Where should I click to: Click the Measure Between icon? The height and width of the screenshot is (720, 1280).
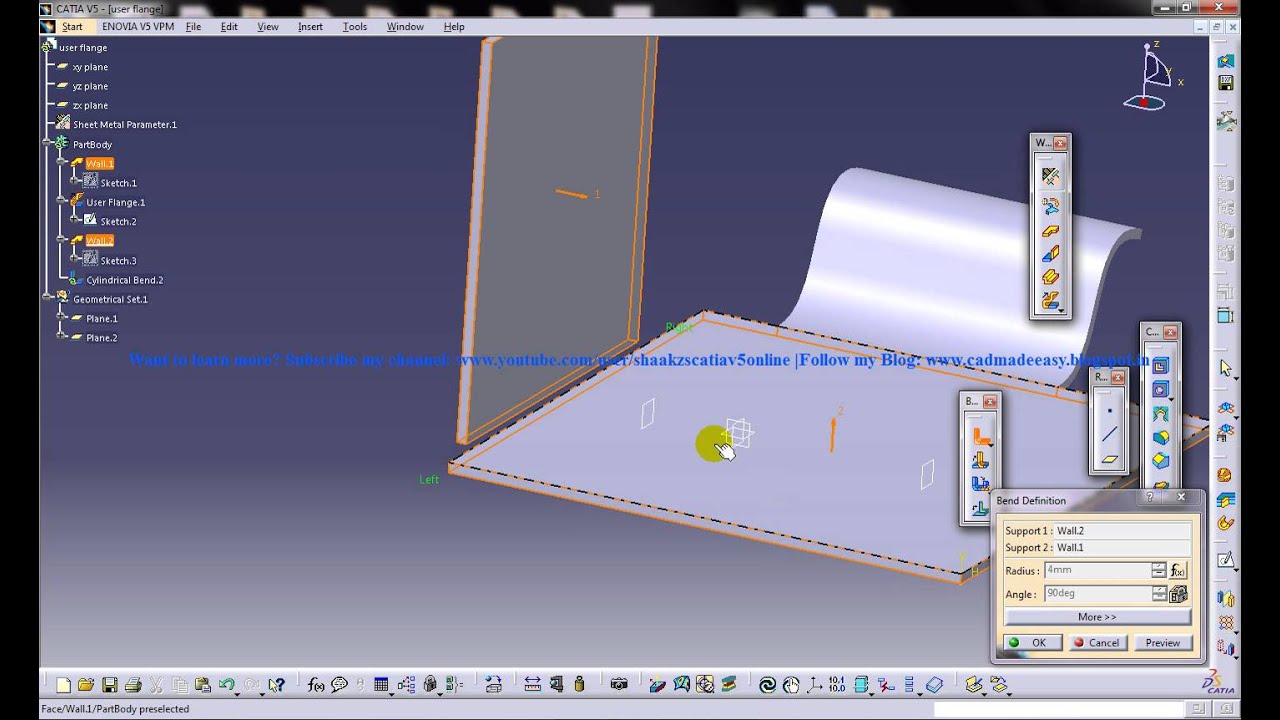click(x=532, y=685)
